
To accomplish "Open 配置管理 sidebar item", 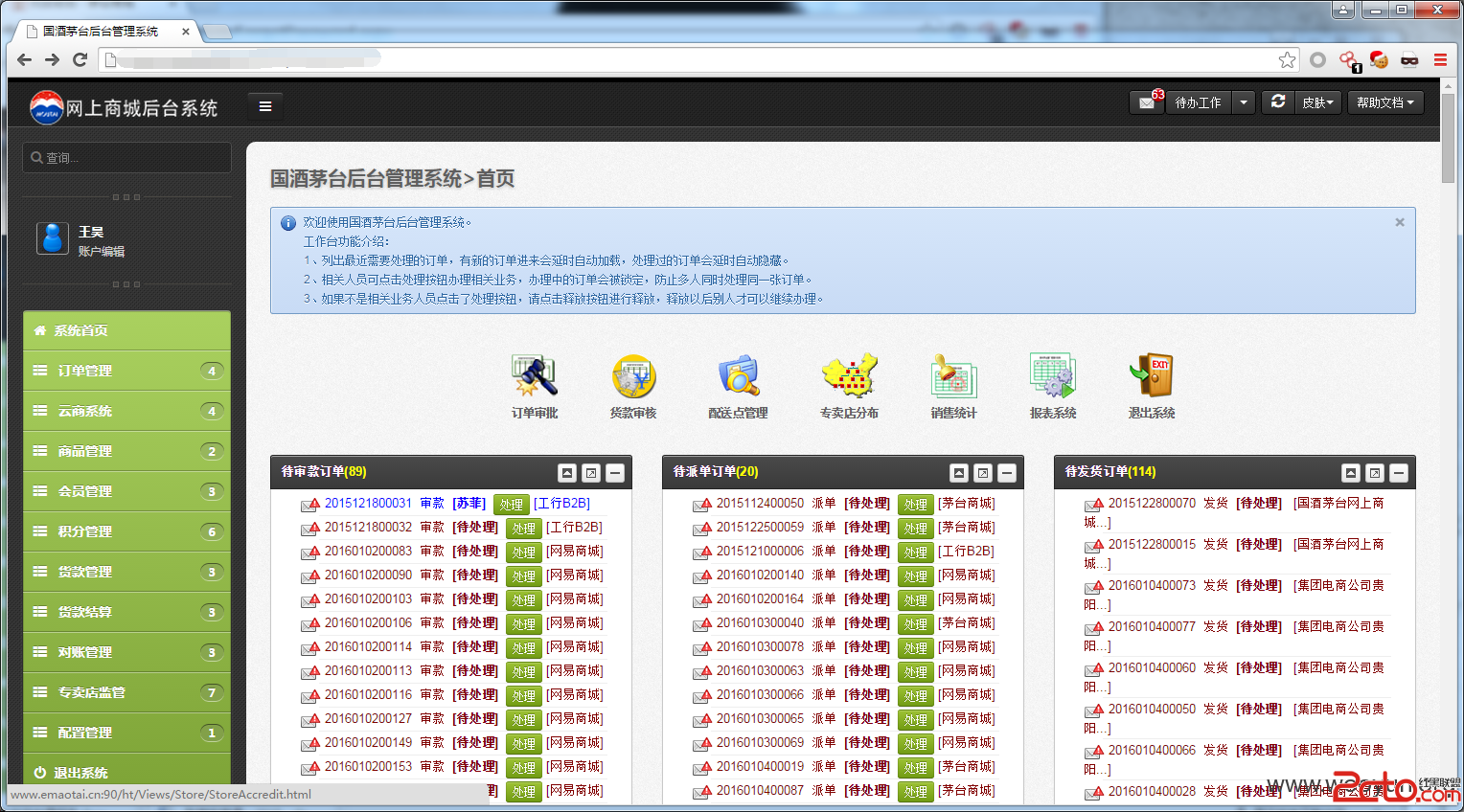I will pyautogui.click(x=126, y=733).
